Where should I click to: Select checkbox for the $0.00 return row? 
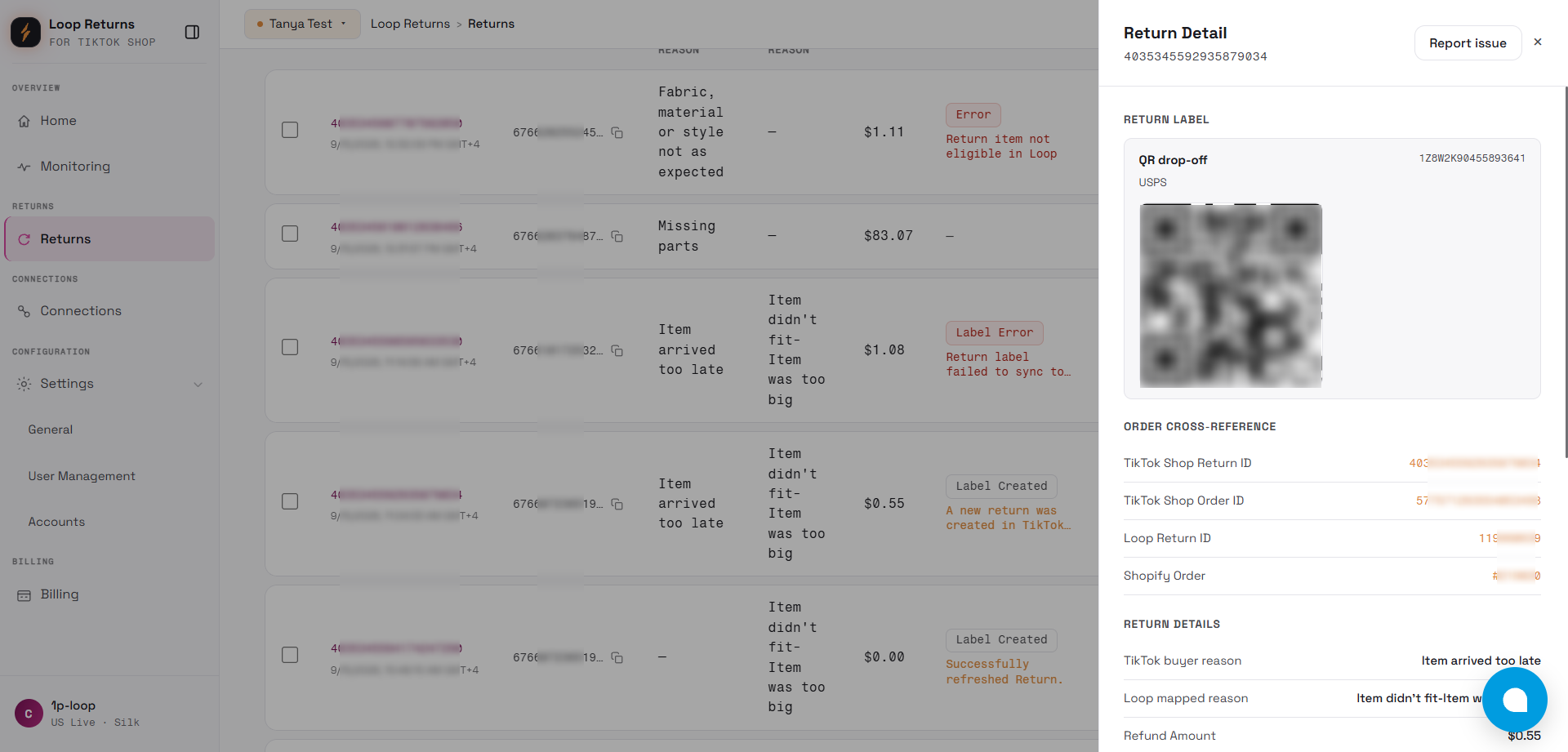tap(290, 655)
